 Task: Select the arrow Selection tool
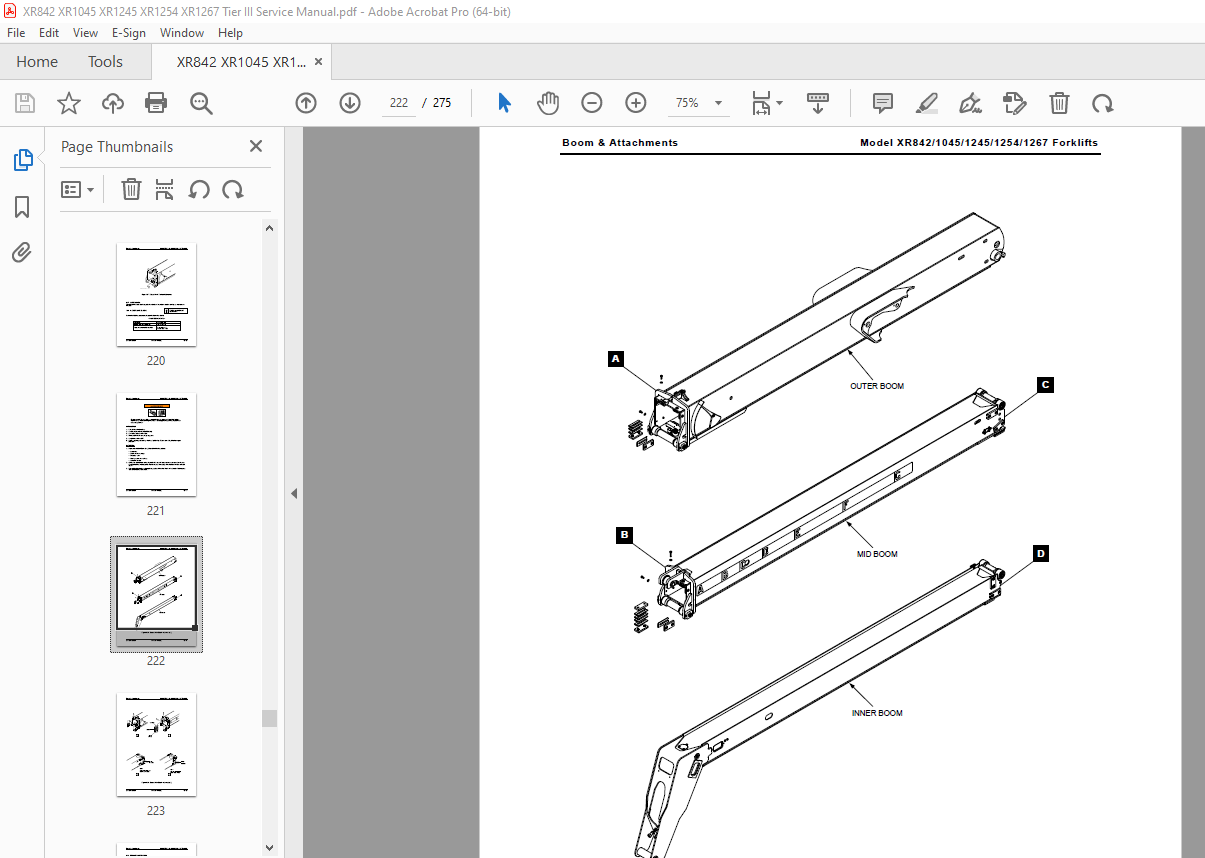(x=504, y=103)
